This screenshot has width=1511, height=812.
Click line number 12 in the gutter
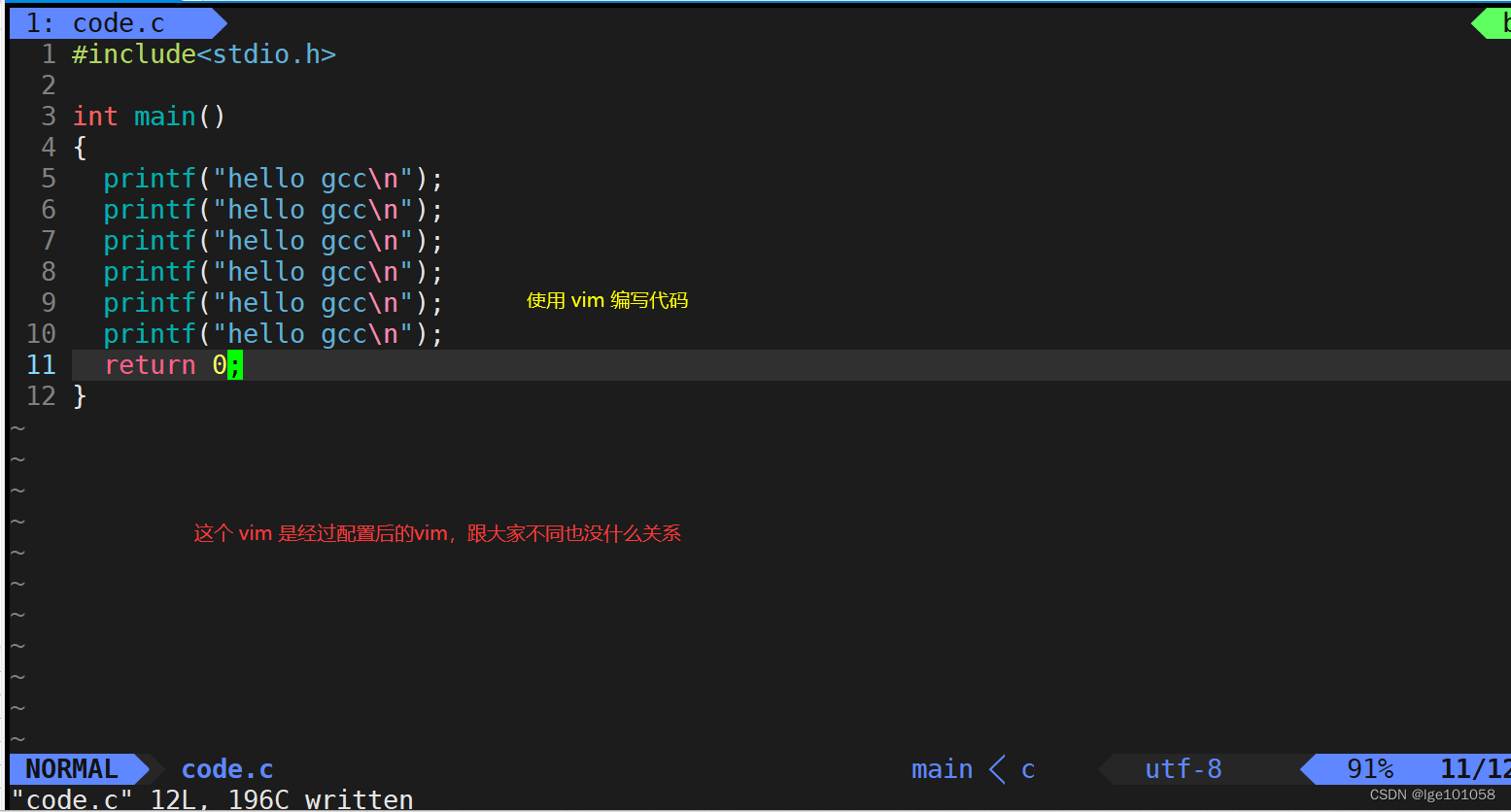click(41, 396)
